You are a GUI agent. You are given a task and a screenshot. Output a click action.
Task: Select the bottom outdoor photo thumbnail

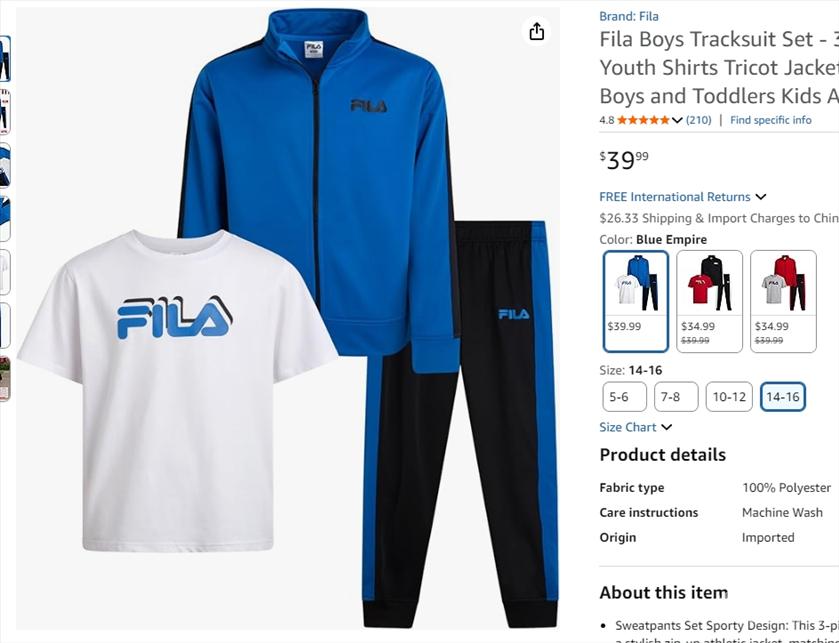tap(5, 379)
